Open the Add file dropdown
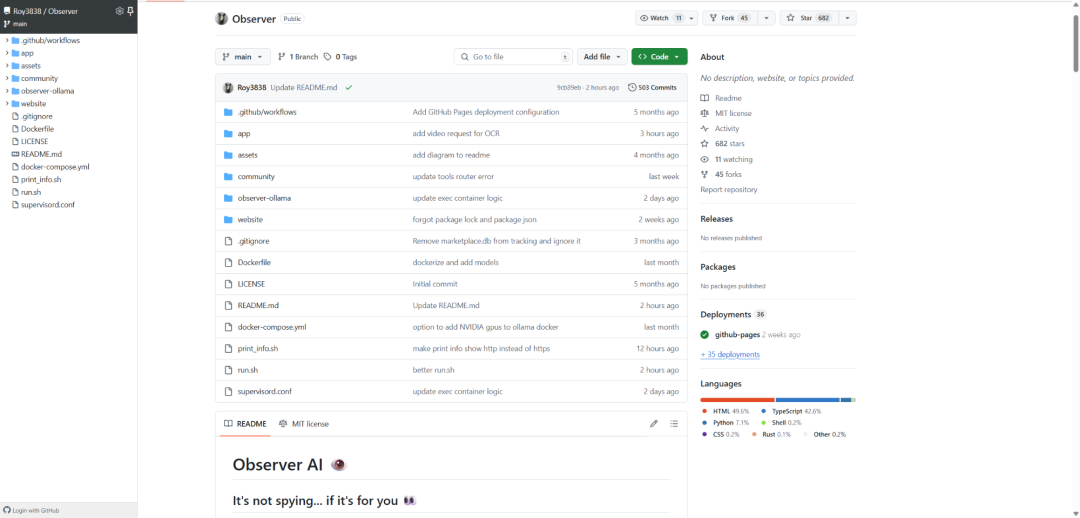 [602, 56]
